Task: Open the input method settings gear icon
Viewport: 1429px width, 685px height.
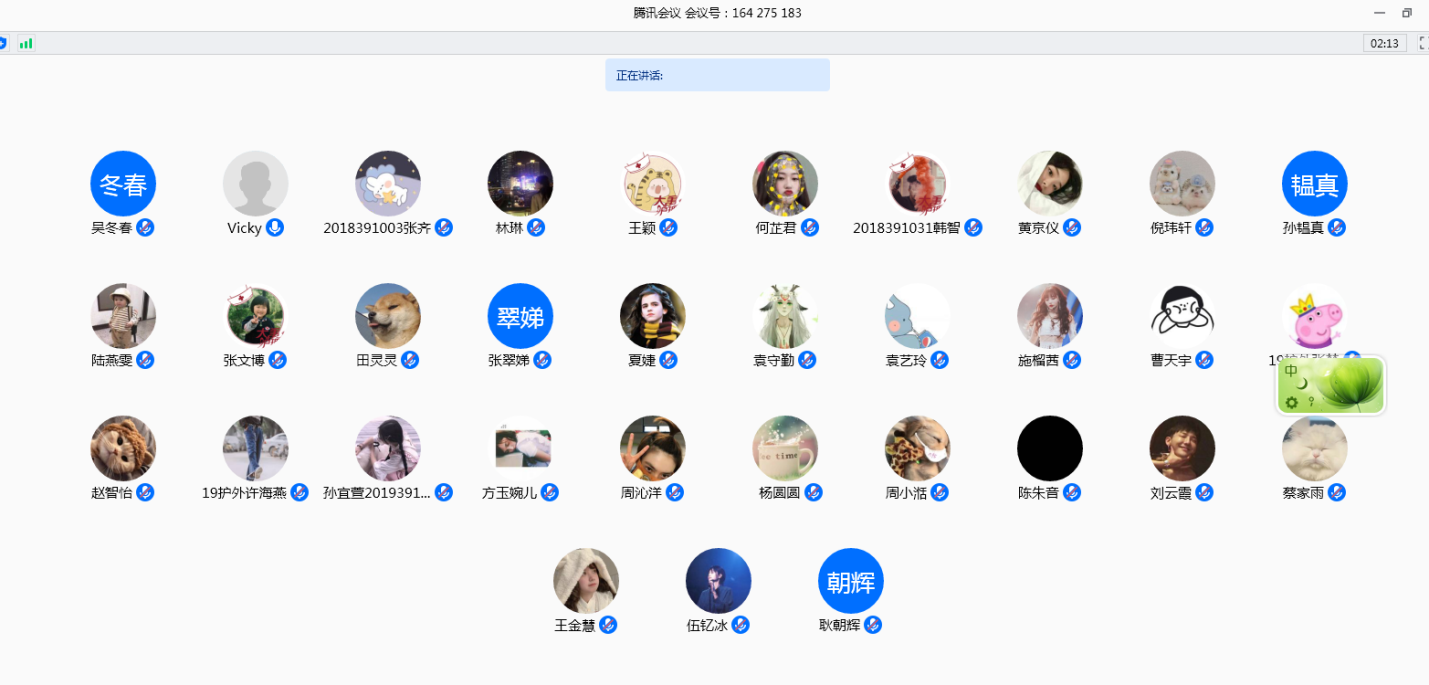Action: point(1291,402)
